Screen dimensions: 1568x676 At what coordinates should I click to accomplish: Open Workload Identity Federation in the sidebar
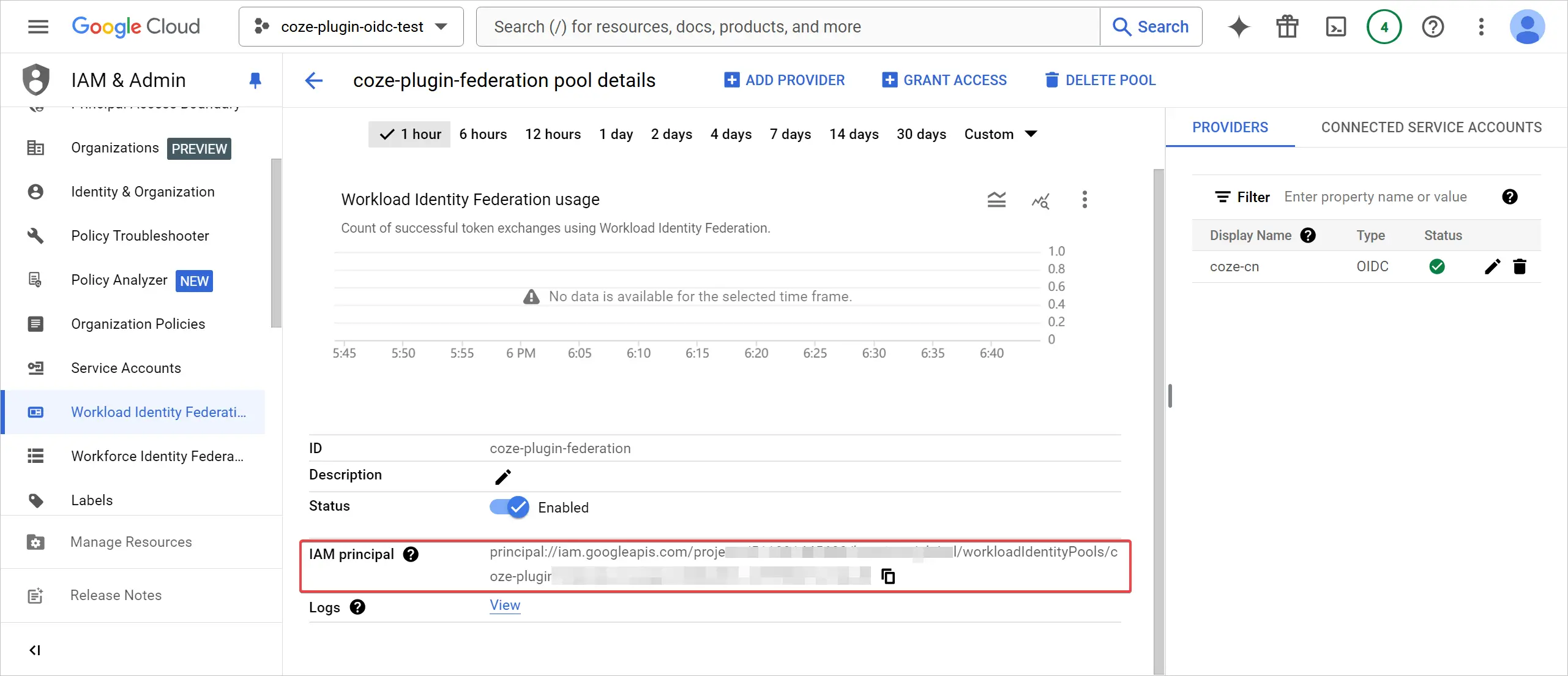(x=133, y=412)
